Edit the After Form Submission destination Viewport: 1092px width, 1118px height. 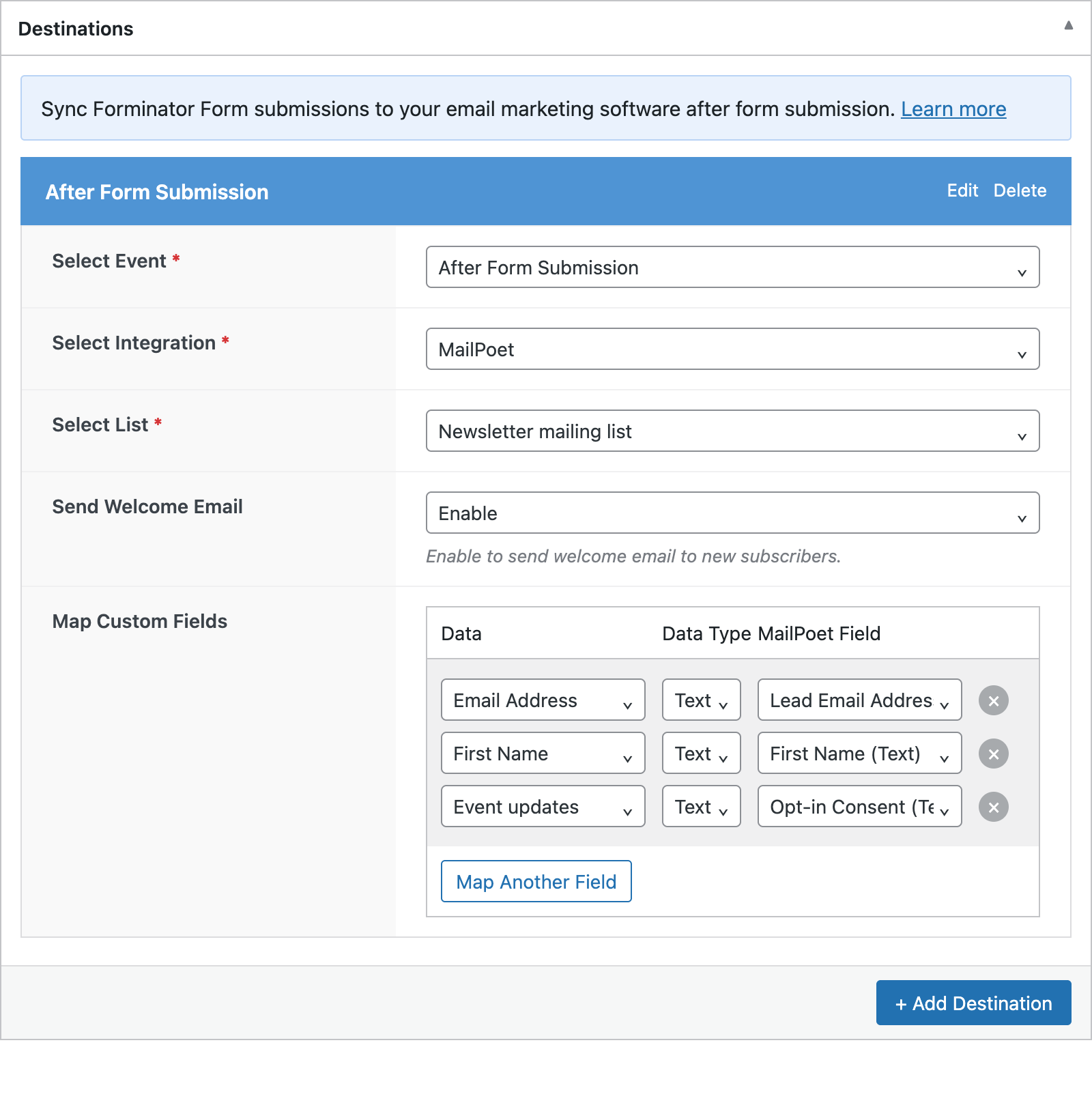pos(962,190)
